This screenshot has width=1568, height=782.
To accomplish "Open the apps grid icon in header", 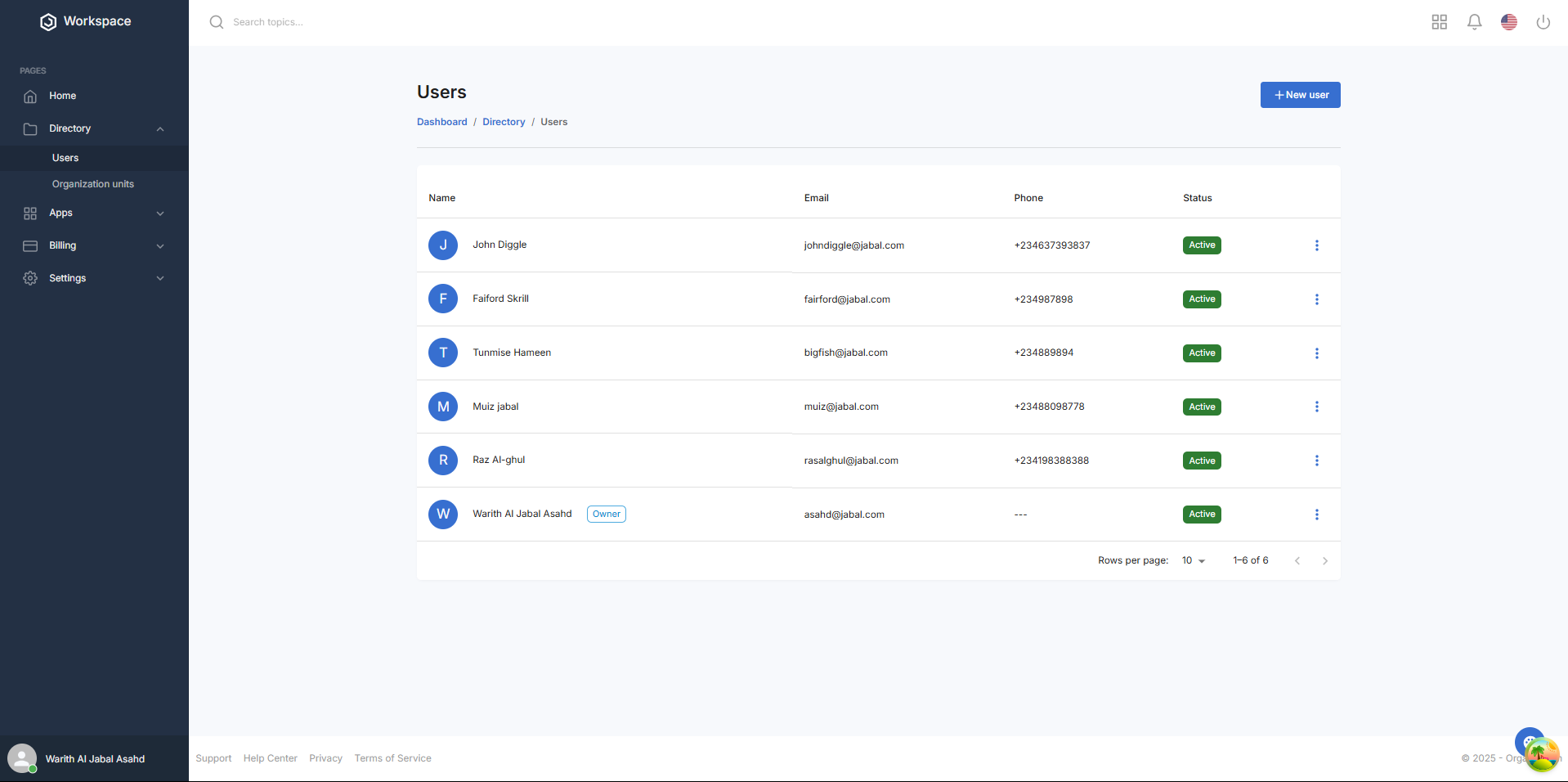I will pyautogui.click(x=1439, y=22).
